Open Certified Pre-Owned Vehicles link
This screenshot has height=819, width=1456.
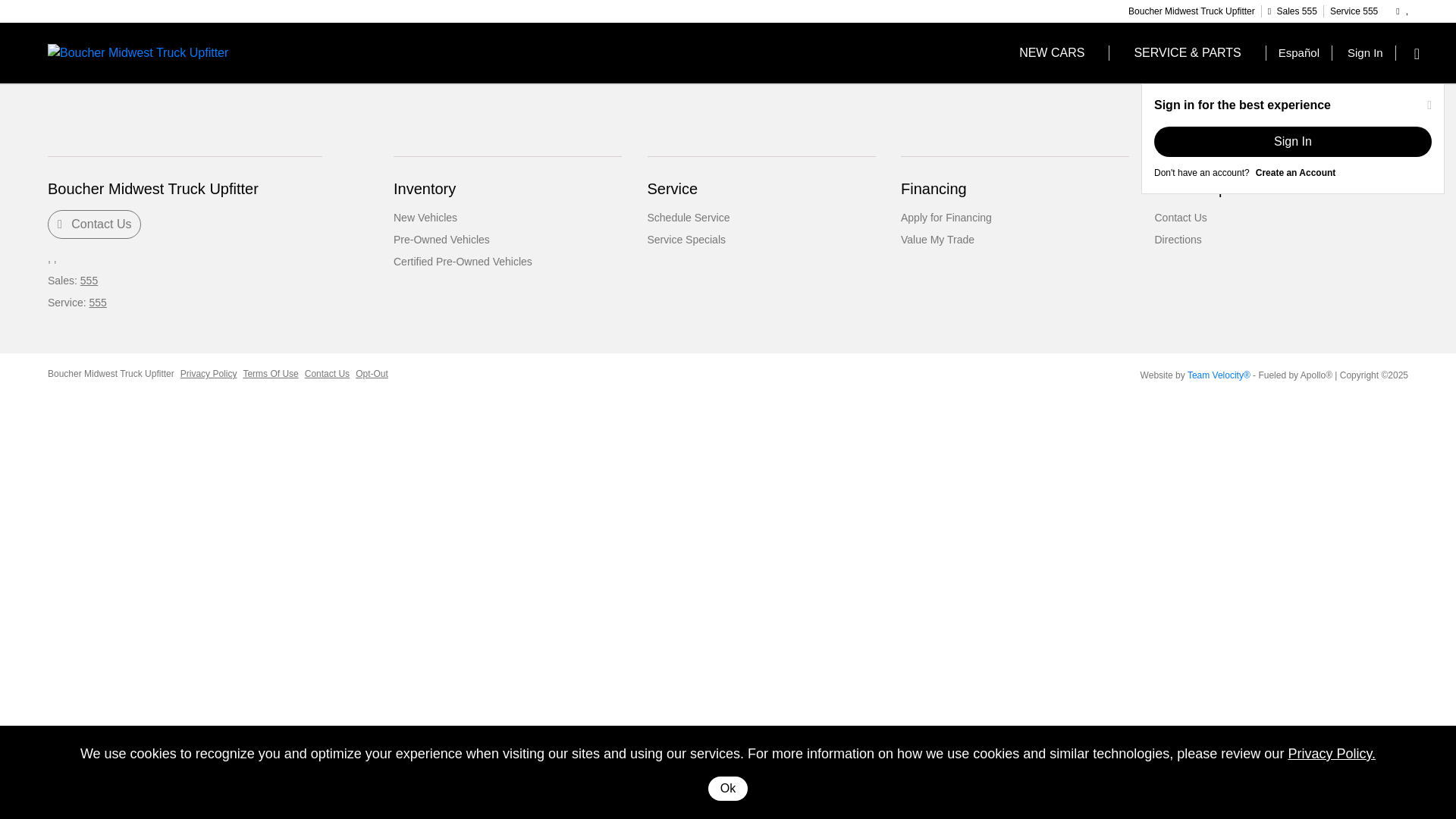click(462, 262)
